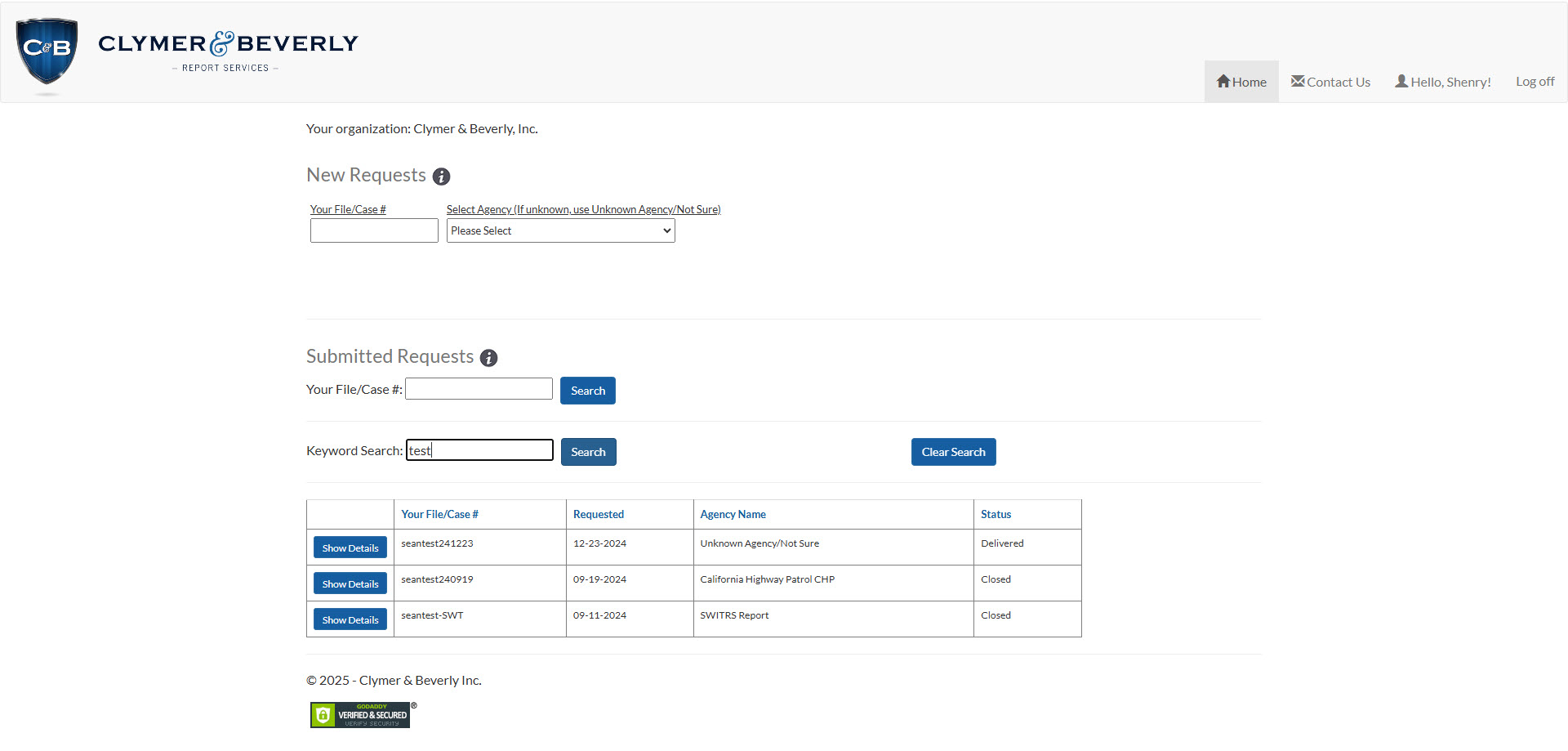Switch to the Contact Us page
Image resolution: width=1568 pixels, height=751 pixels.
1330,81
